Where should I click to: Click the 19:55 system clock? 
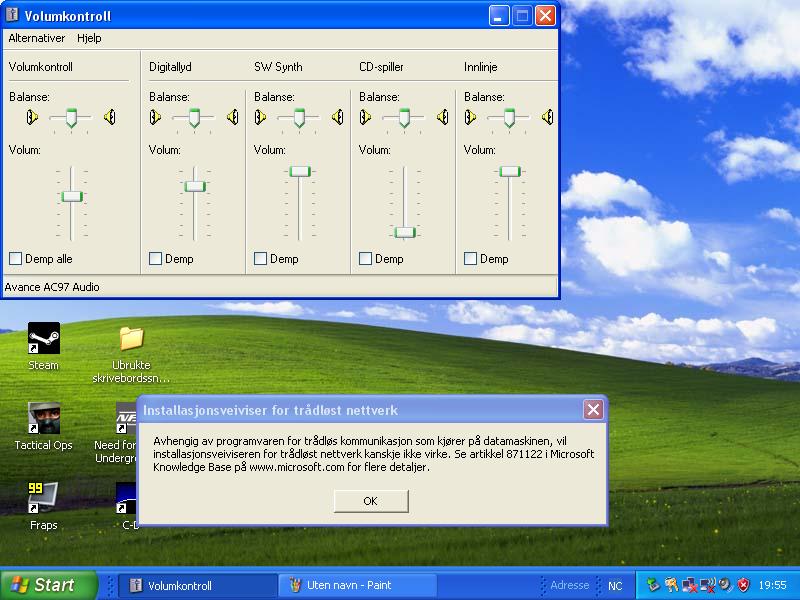point(772,585)
